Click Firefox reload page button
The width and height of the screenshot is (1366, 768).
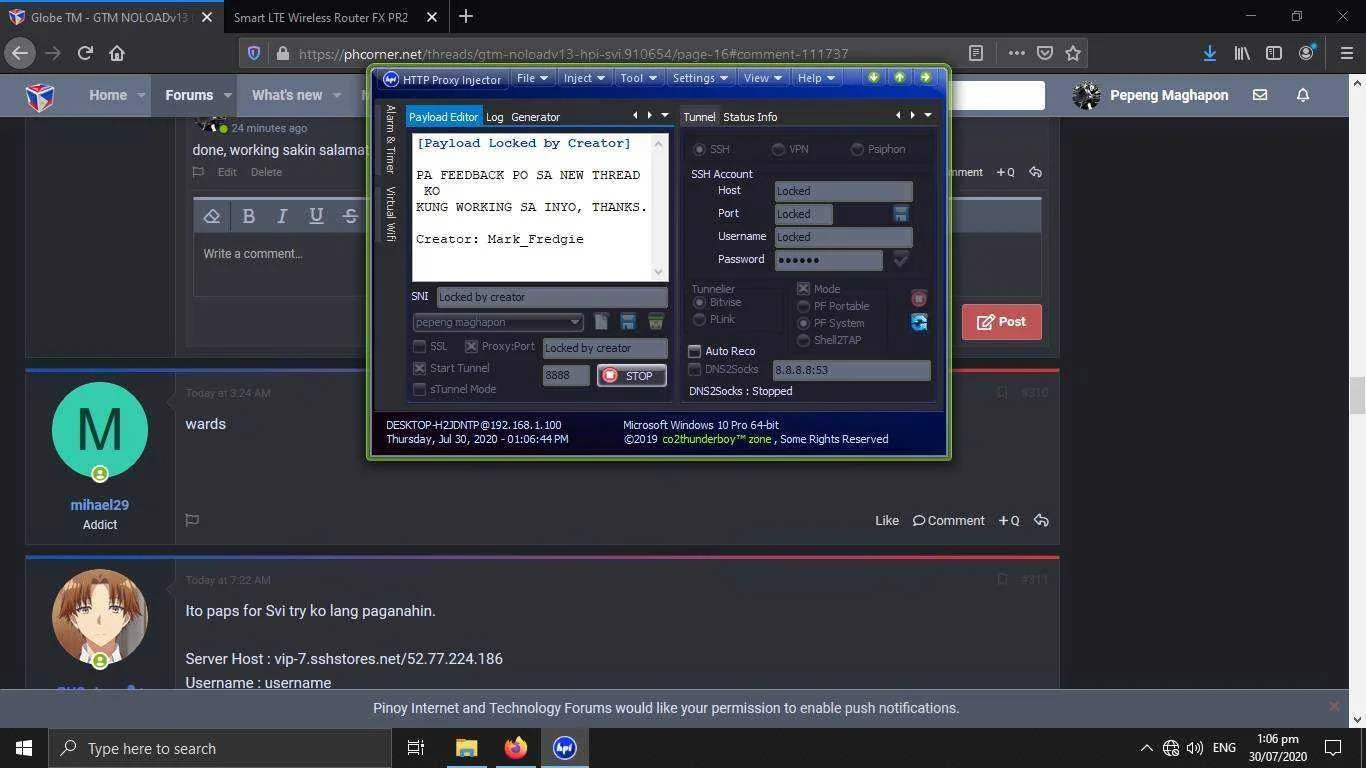coord(85,53)
